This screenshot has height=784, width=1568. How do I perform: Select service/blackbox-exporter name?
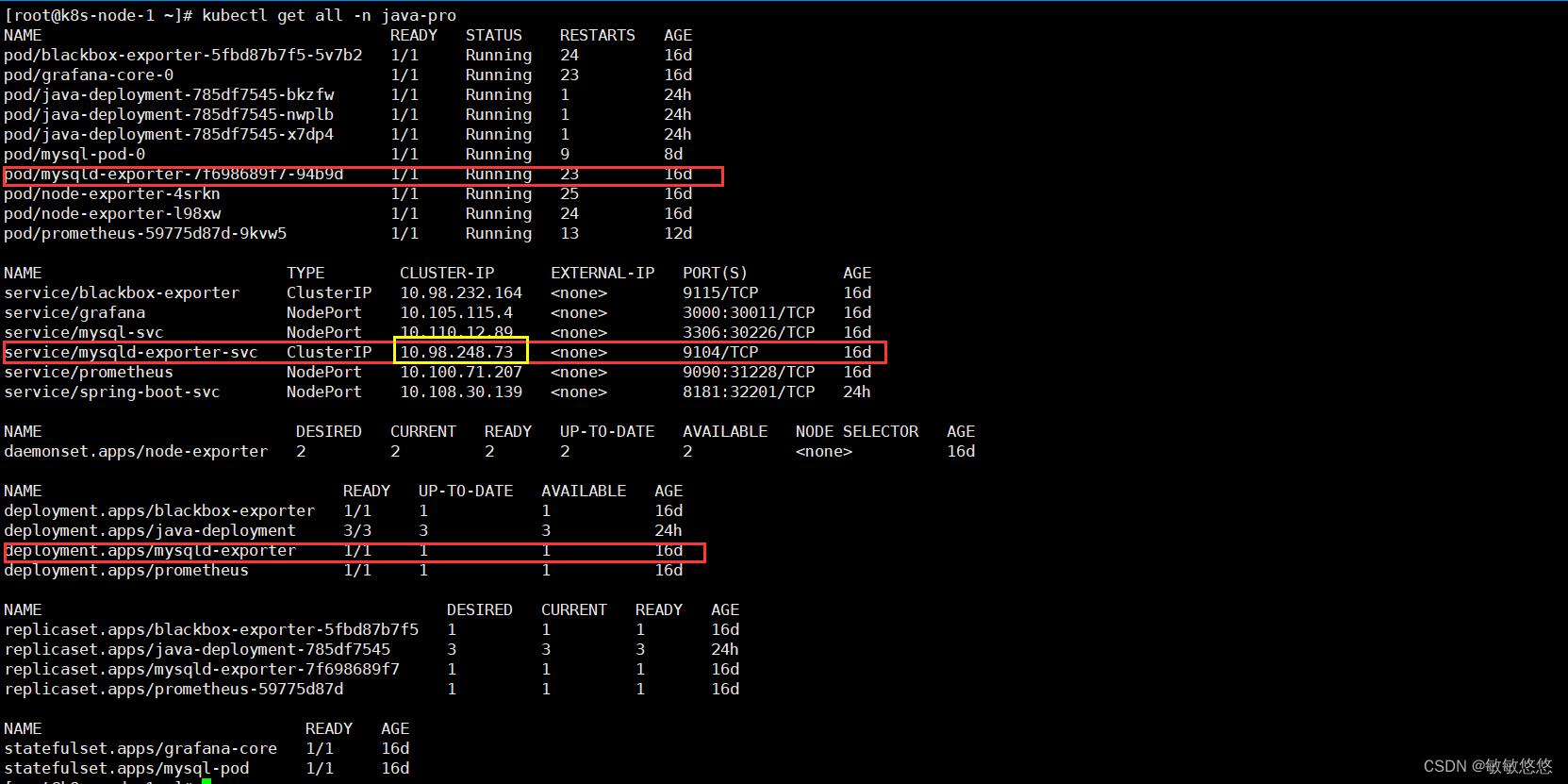tap(122, 292)
